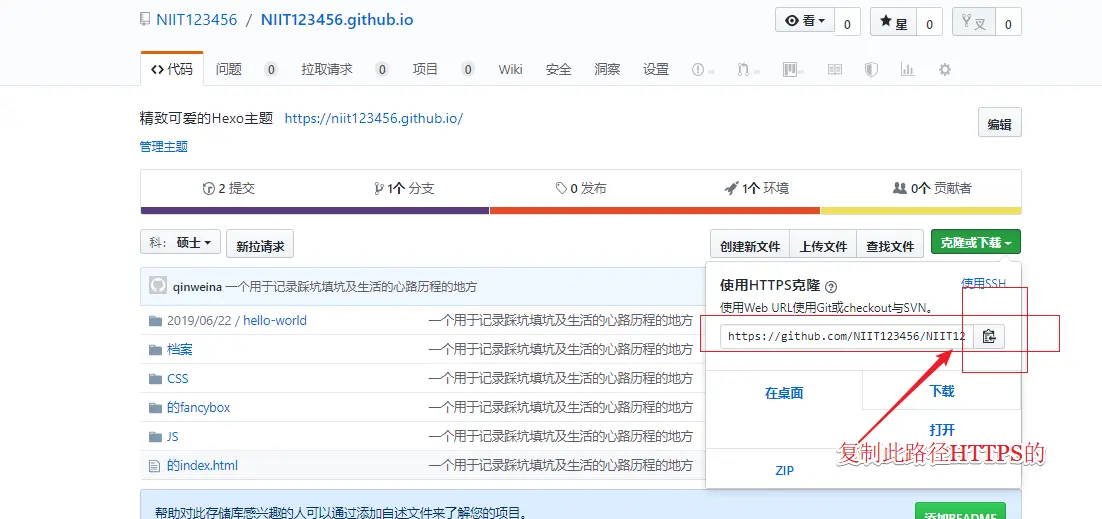This screenshot has height=519, width=1102.
Task: Switch to the Wiki tab
Action: click(x=510, y=69)
